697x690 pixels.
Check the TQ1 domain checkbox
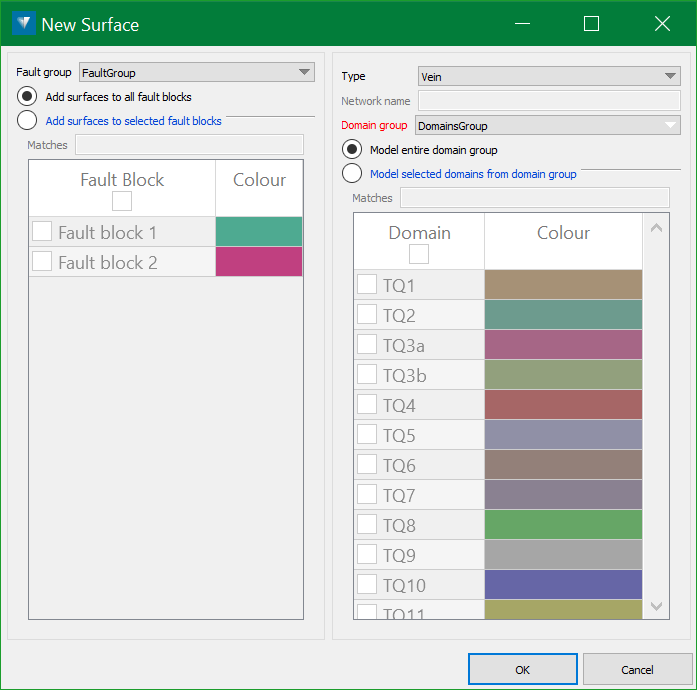(x=367, y=285)
